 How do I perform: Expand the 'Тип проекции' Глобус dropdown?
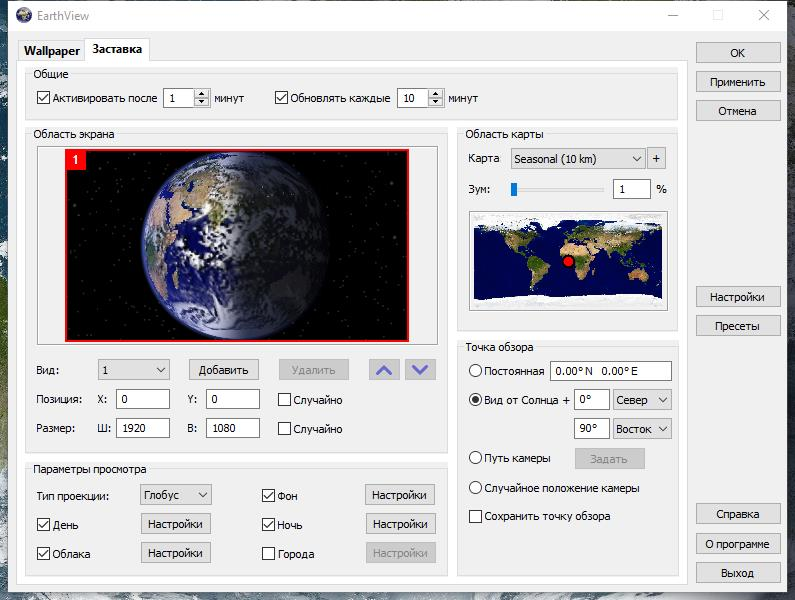coord(176,495)
